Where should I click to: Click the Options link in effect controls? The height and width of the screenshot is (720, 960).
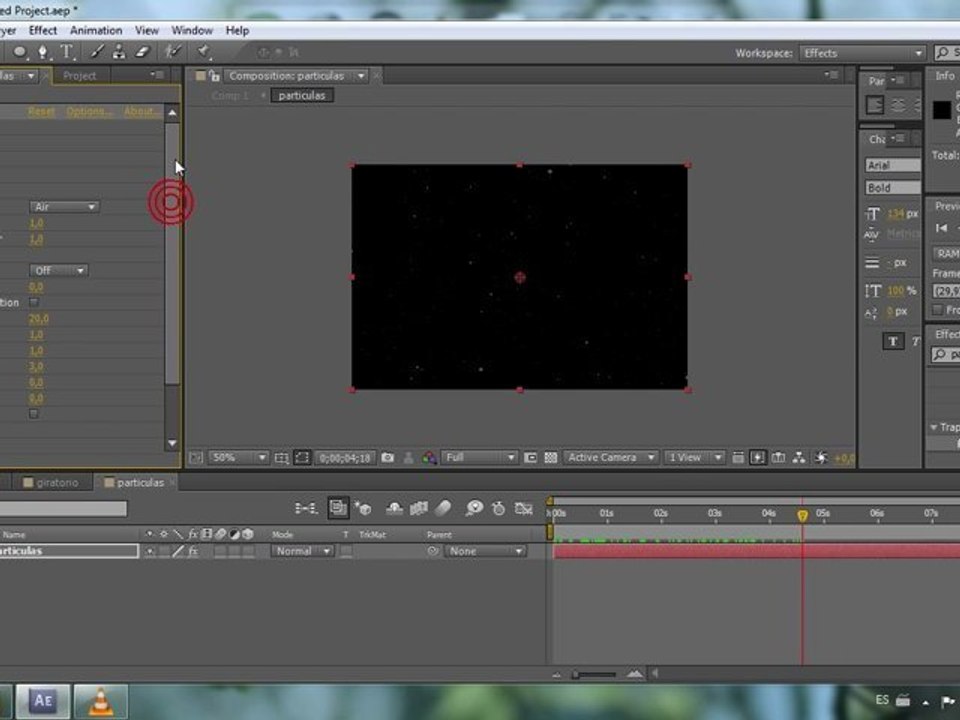[x=89, y=111]
